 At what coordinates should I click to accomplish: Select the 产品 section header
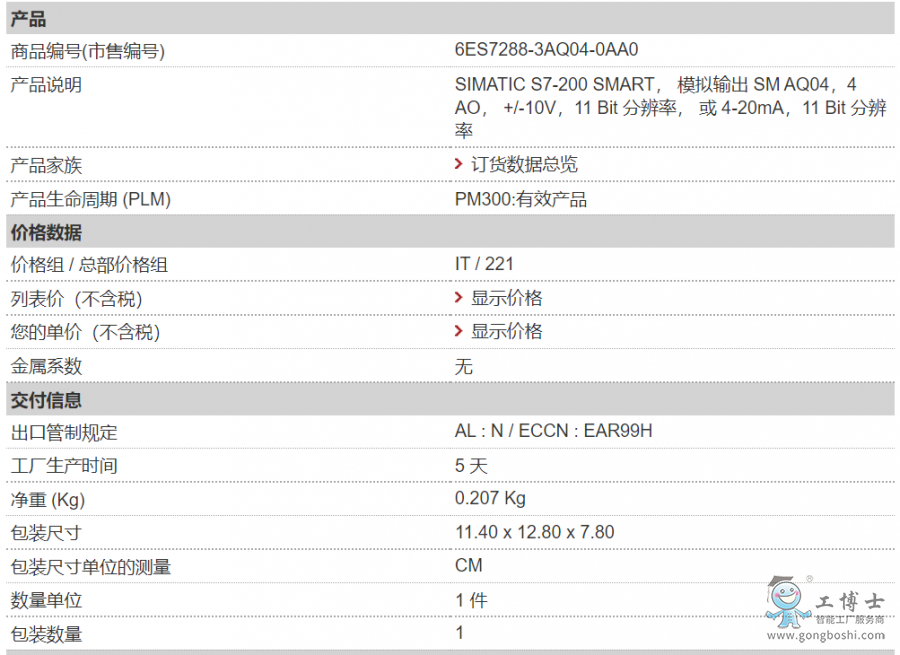(28, 20)
